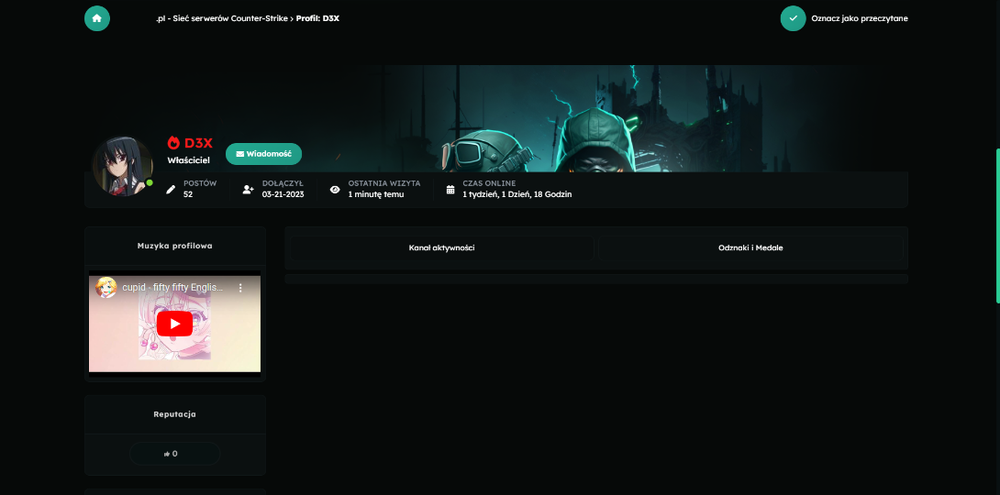Viewport: 1000px width, 495px height.
Task: Click the posts count 52
Action: (x=188, y=195)
